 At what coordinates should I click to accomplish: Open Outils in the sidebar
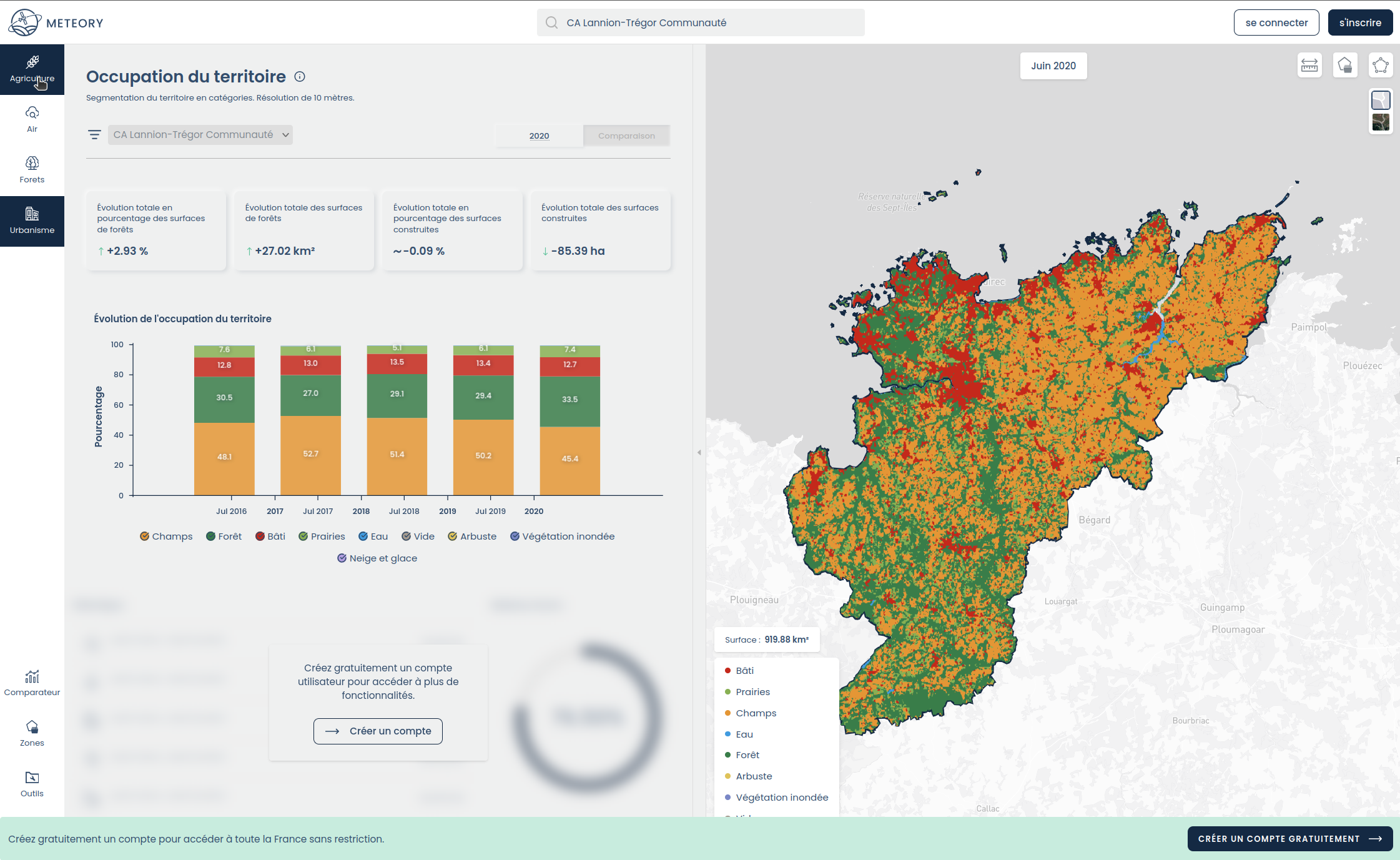[x=32, y=784]
